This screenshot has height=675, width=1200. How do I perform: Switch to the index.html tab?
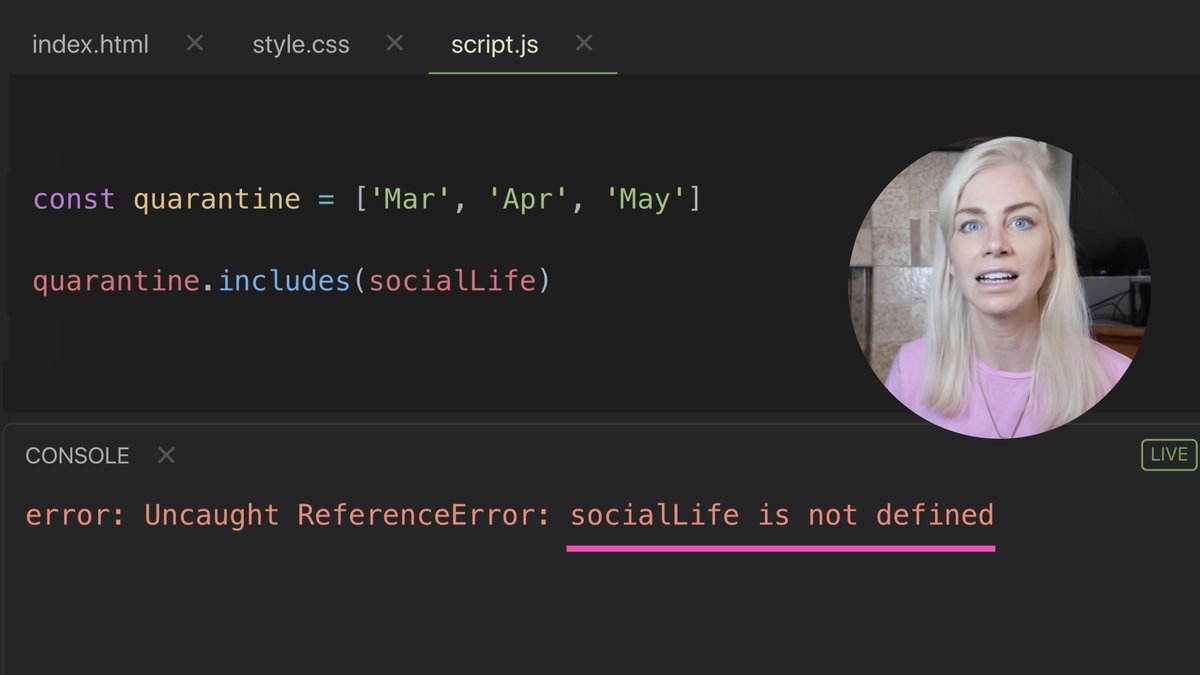[x=91, y=43]
